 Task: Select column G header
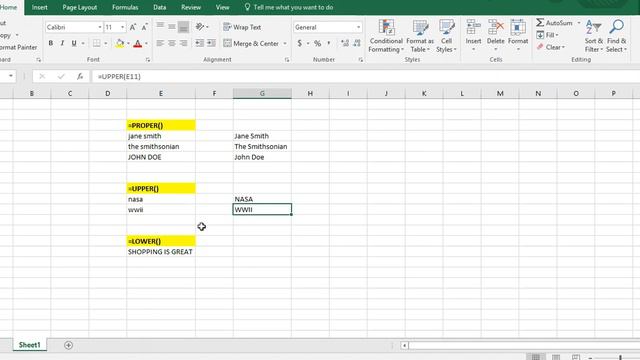point(262,93)
